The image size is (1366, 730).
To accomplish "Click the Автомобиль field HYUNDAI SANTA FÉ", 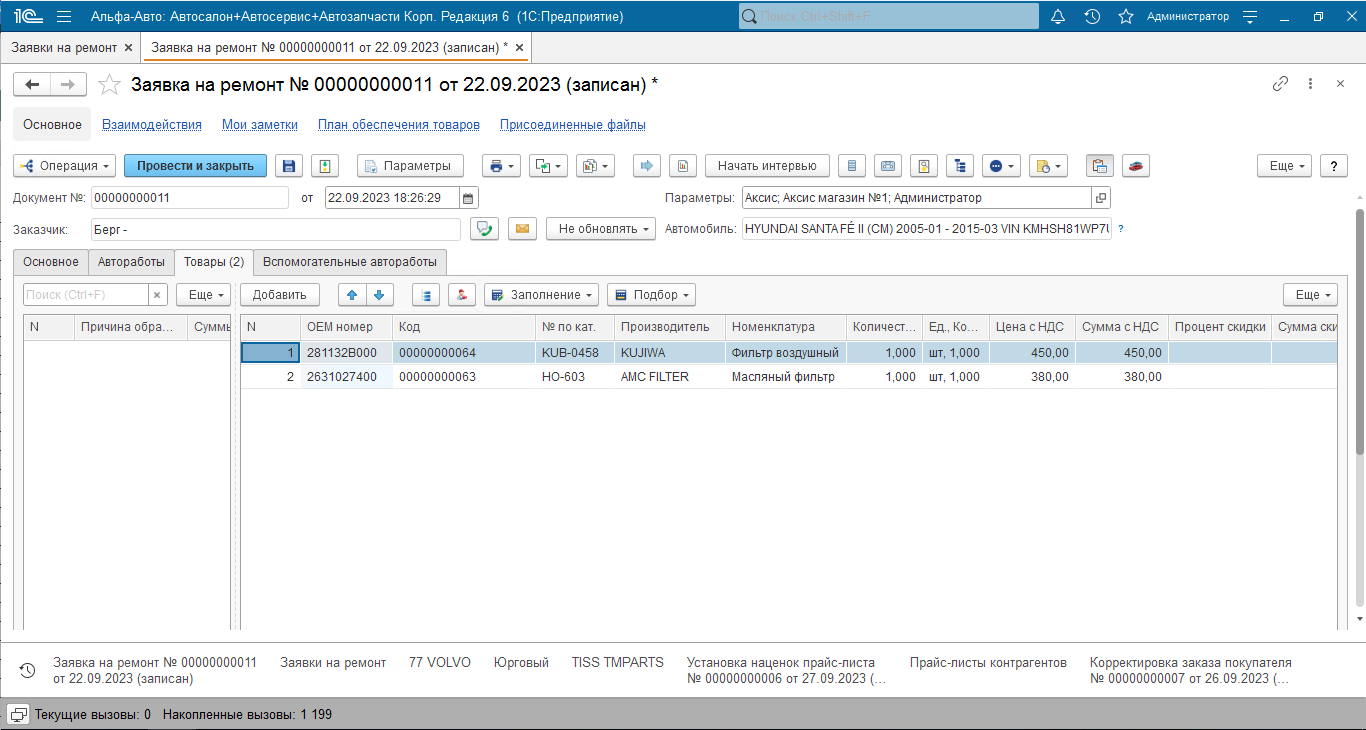I will pyautogui.click(x=927, y=229).
